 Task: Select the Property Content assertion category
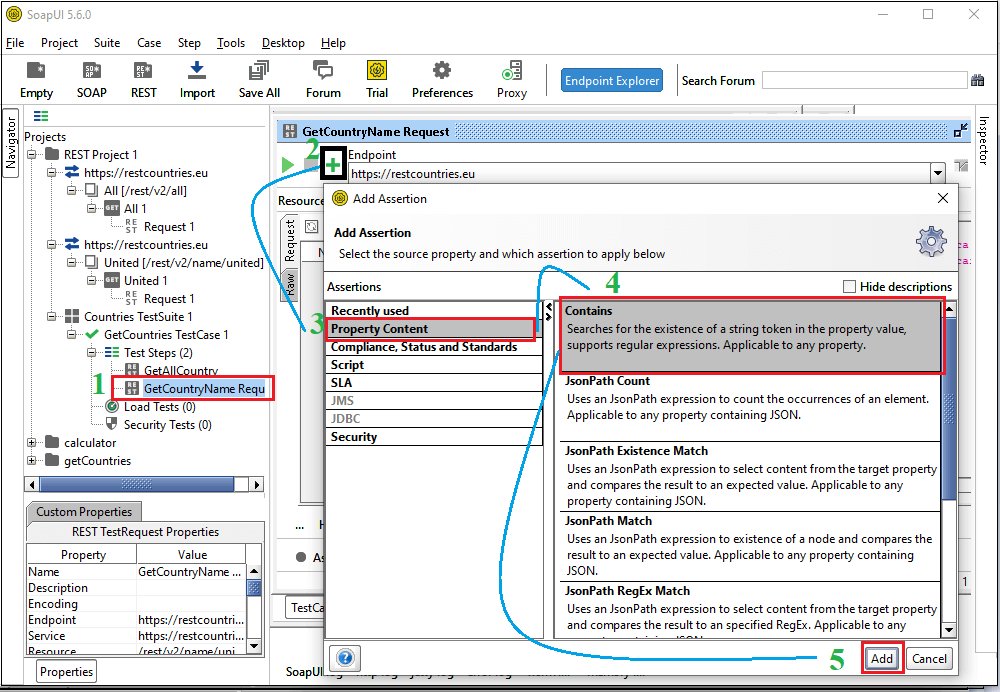click(433, 328)
